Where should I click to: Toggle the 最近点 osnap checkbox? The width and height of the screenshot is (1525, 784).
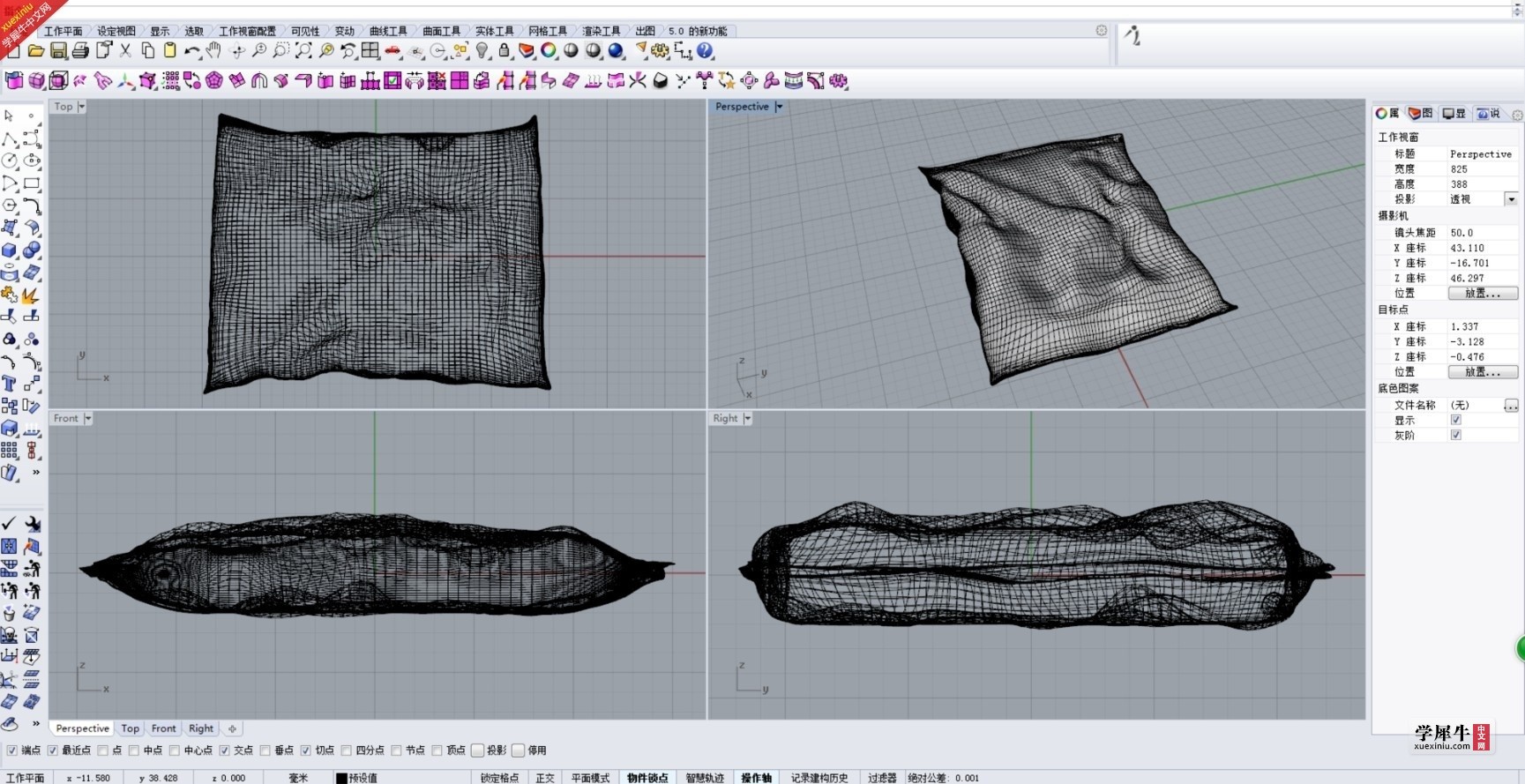(52, 750)
